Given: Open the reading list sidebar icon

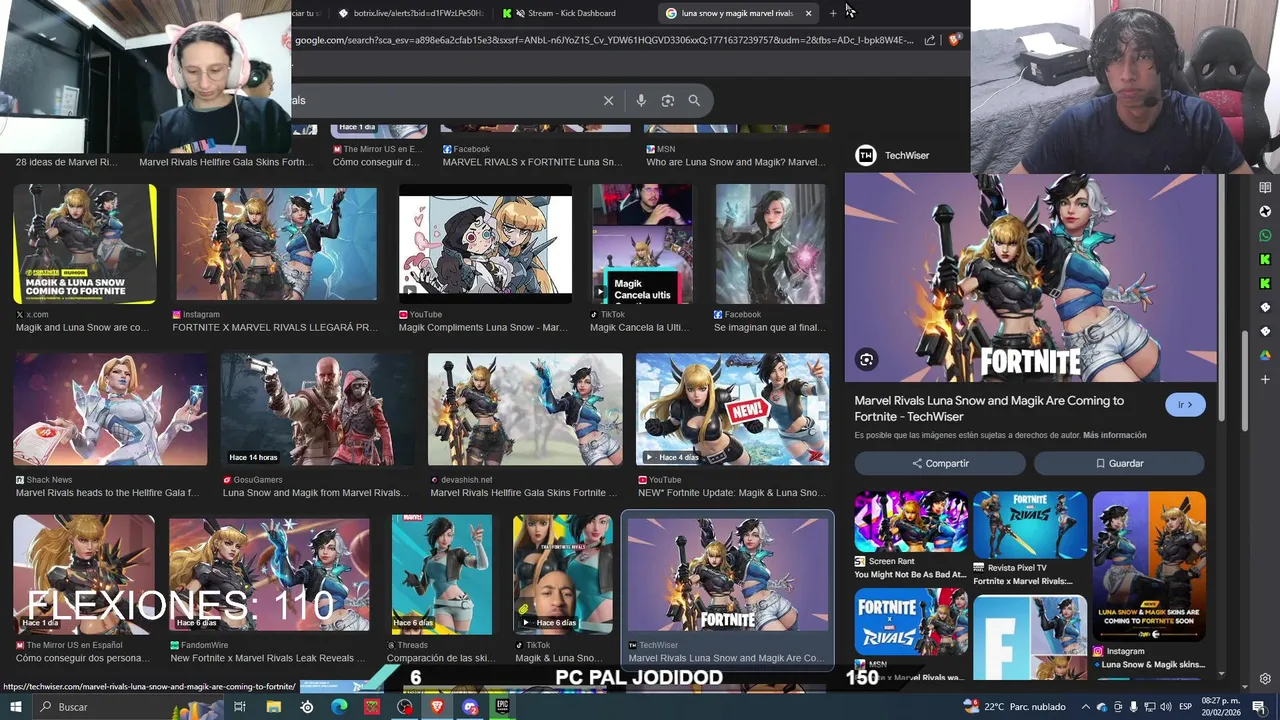Looking at the screenshot, I should pos(1265,188).
